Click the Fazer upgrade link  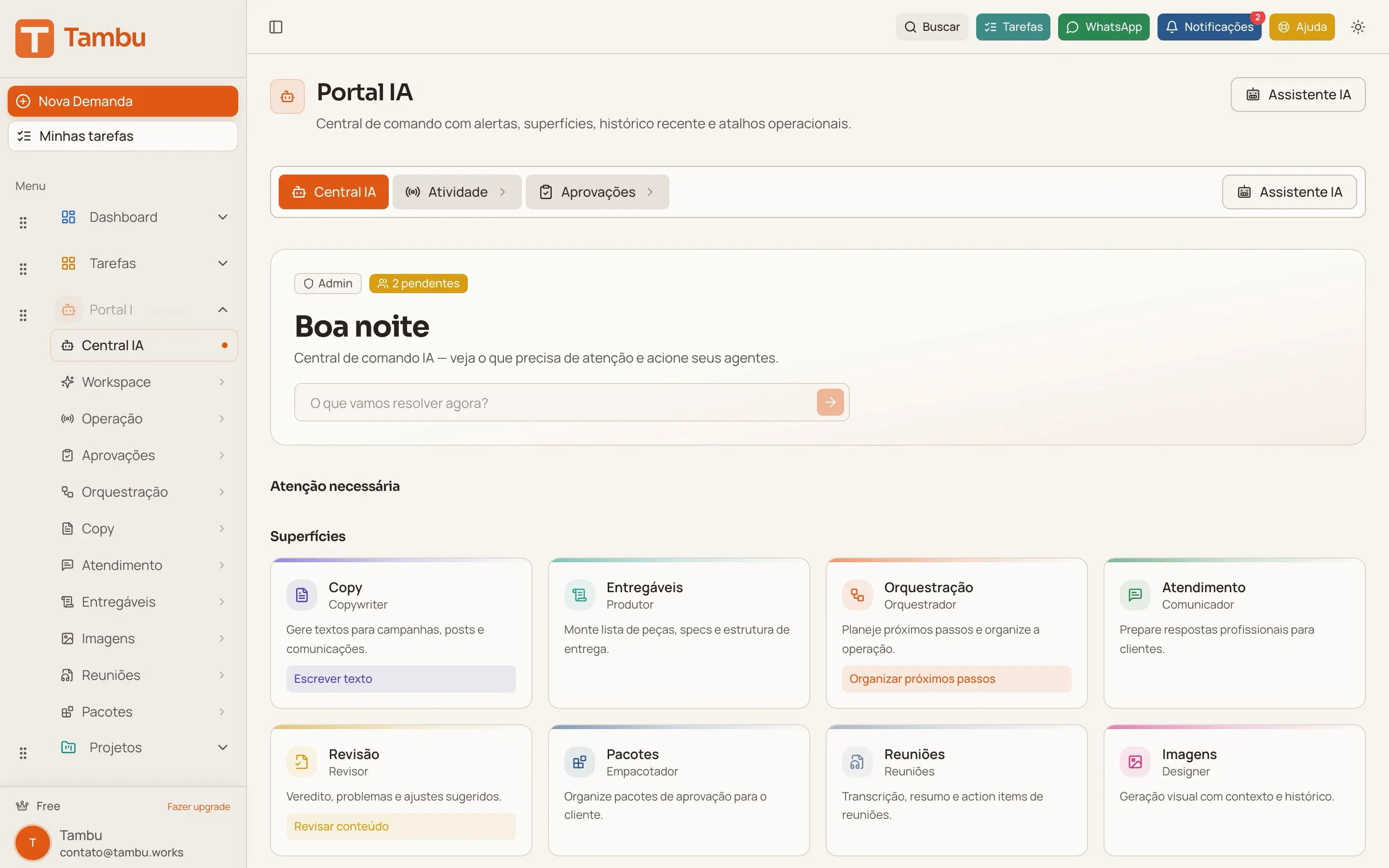tap(199, 807)
